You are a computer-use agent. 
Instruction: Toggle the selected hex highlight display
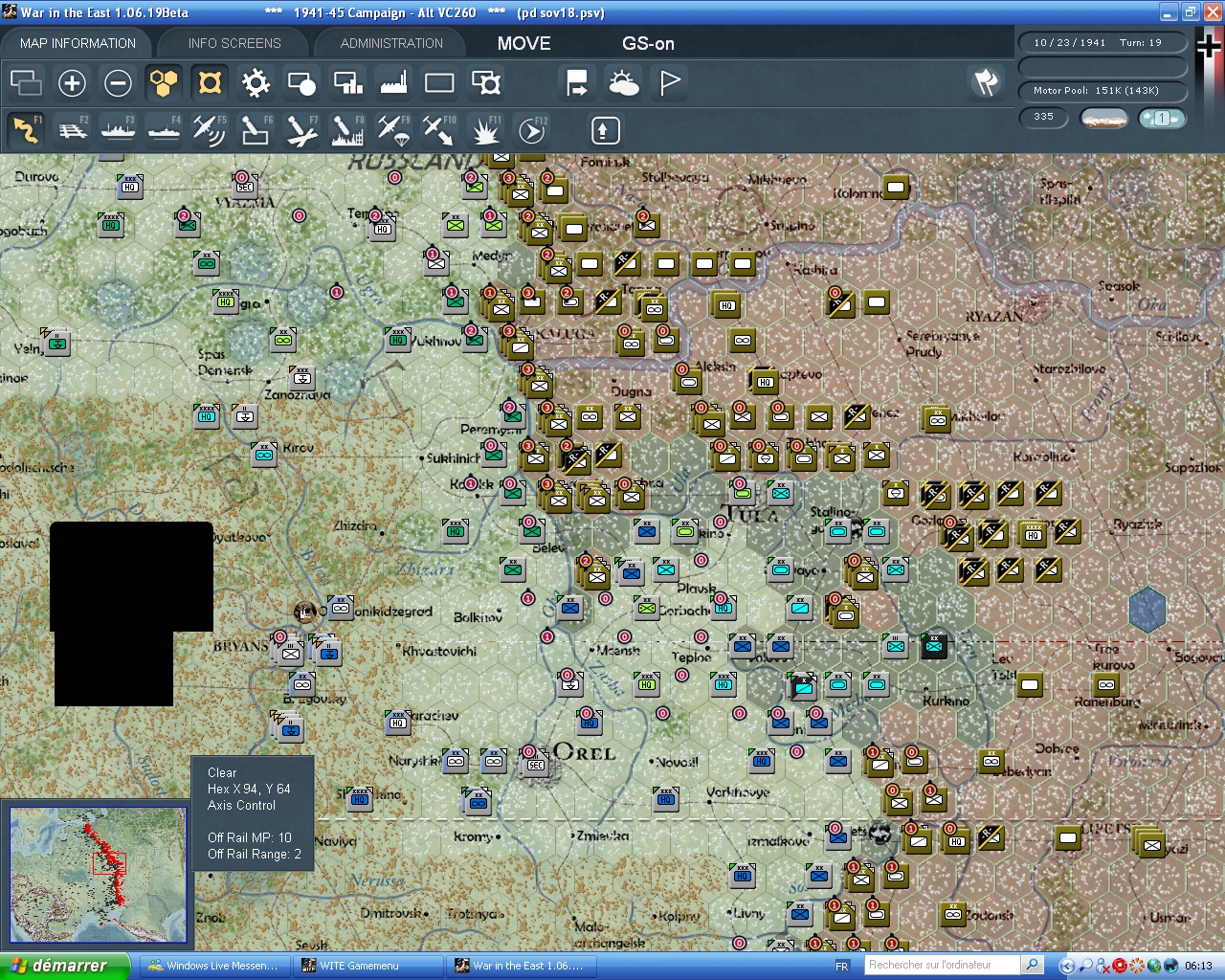click(x=210, y=83)
